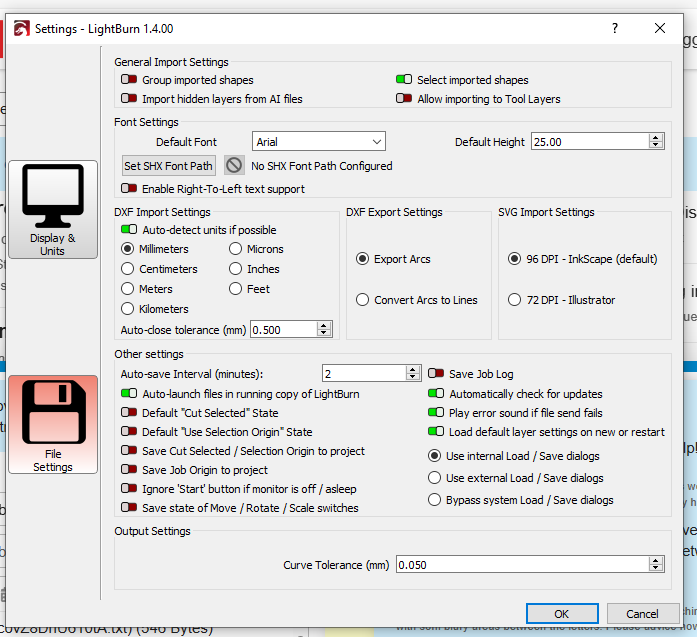Toggle Auto-detect units if possible
This screenshot has height=637, width=697.
pyautogui.click(x=129, y=229)
